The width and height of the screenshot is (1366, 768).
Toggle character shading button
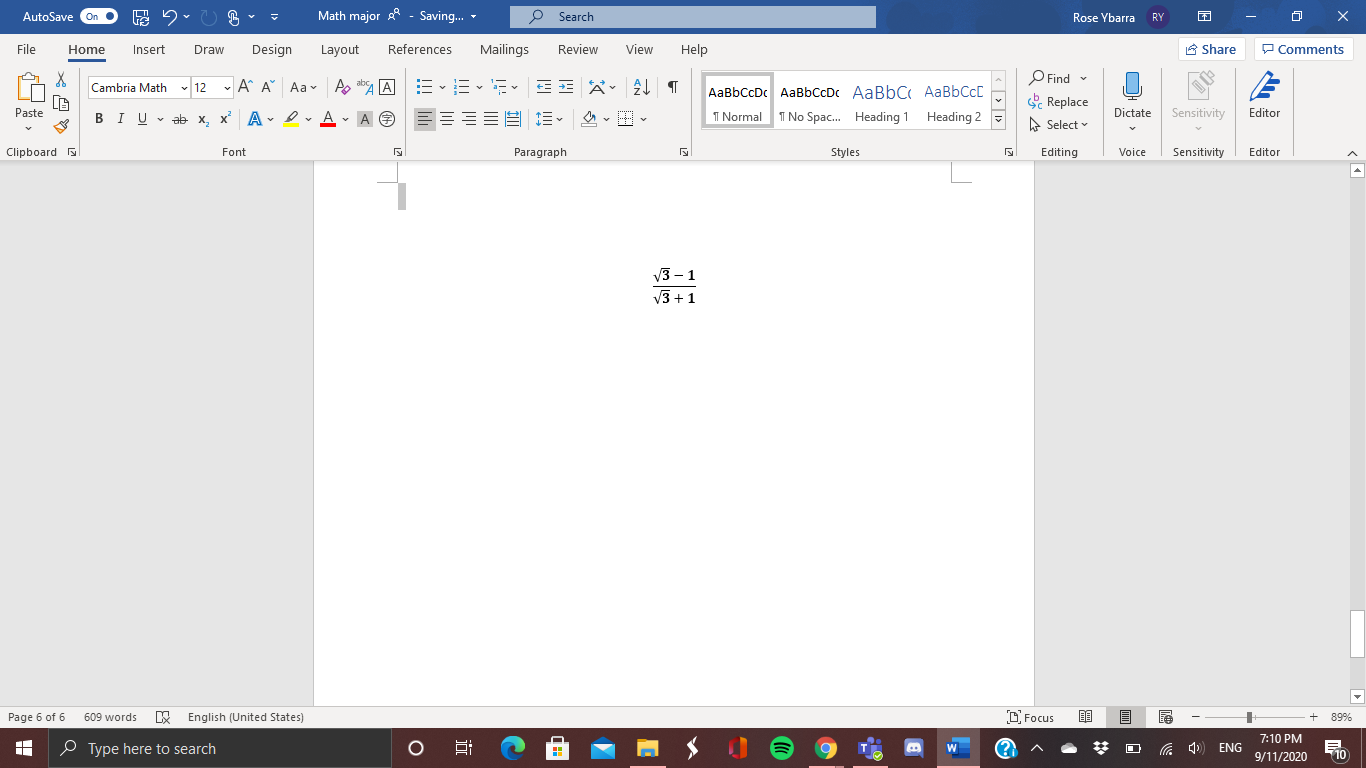[x=365, y=119]
